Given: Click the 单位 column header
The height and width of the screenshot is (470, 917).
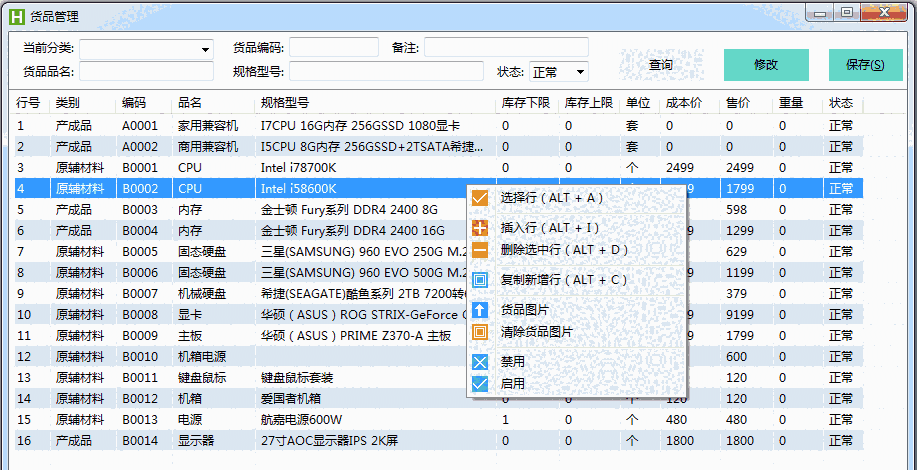Looking at the screenshot, I should coord(638,103).
